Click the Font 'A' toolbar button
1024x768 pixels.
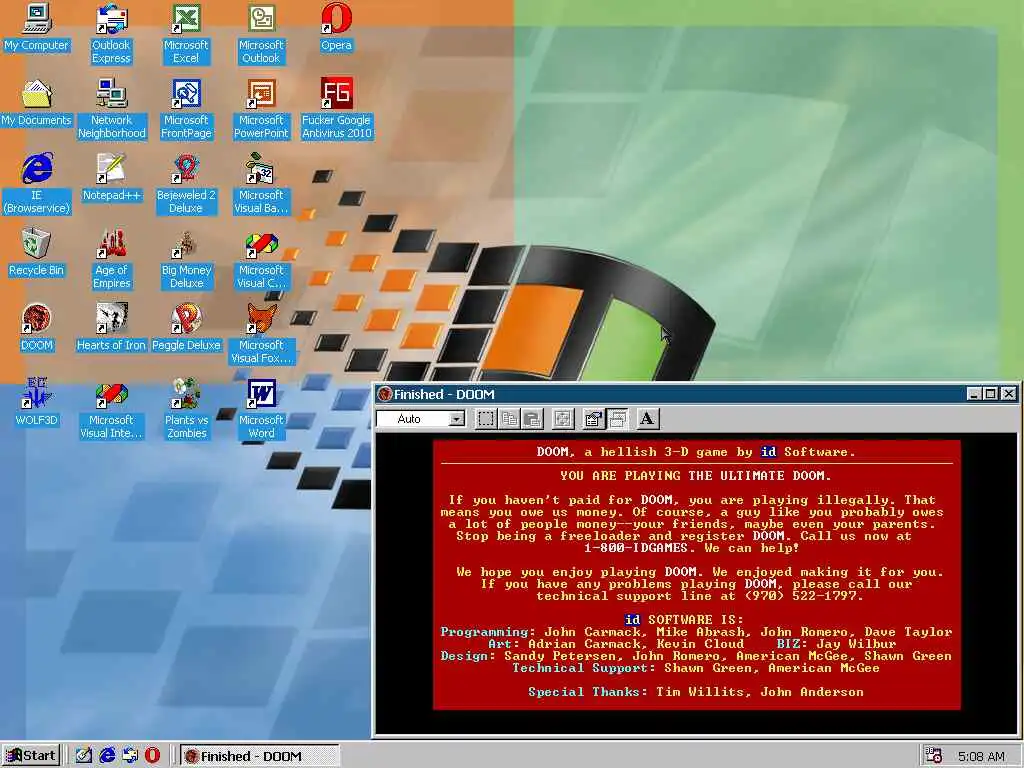pos(647,419)
